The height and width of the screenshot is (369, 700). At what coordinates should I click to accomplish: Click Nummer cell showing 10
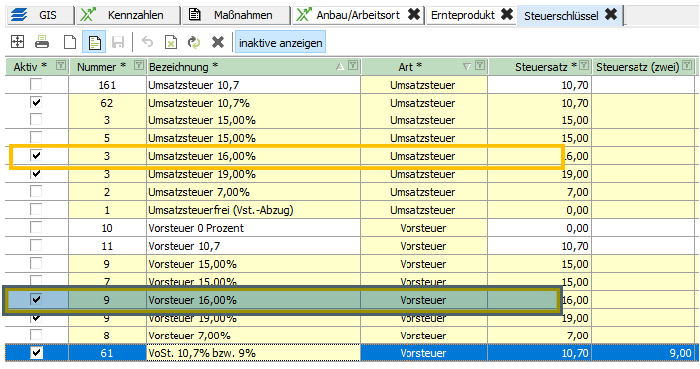click(107, 228)
